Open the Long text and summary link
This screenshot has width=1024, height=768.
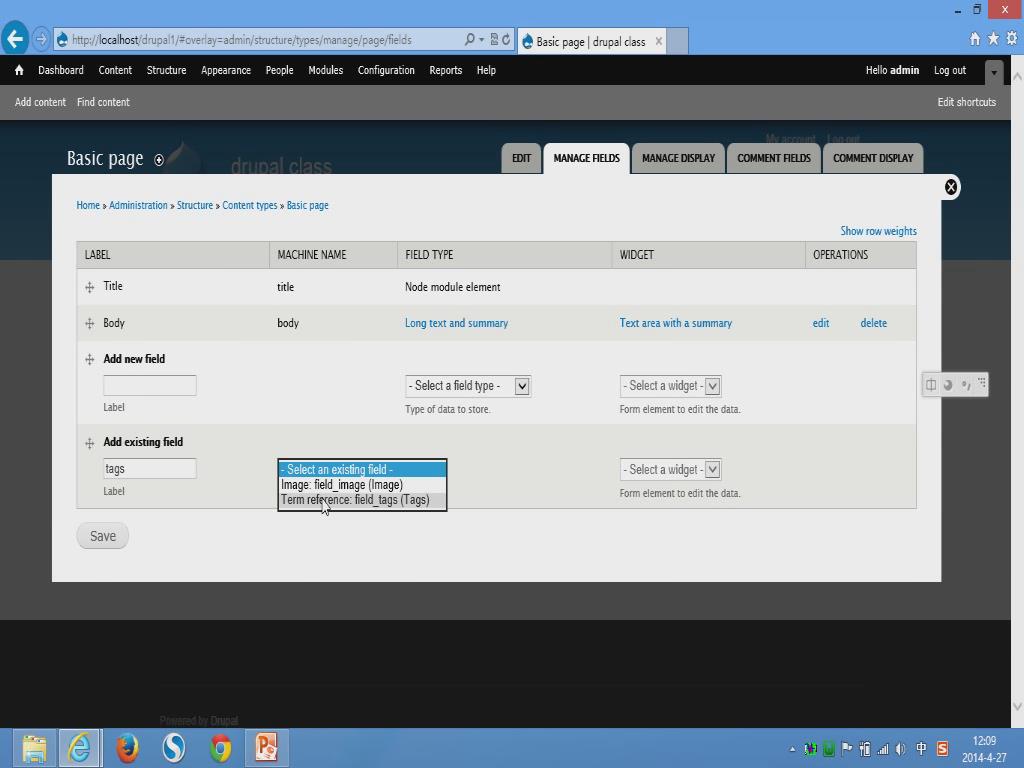pyautogui.click(x=456, y=323)
